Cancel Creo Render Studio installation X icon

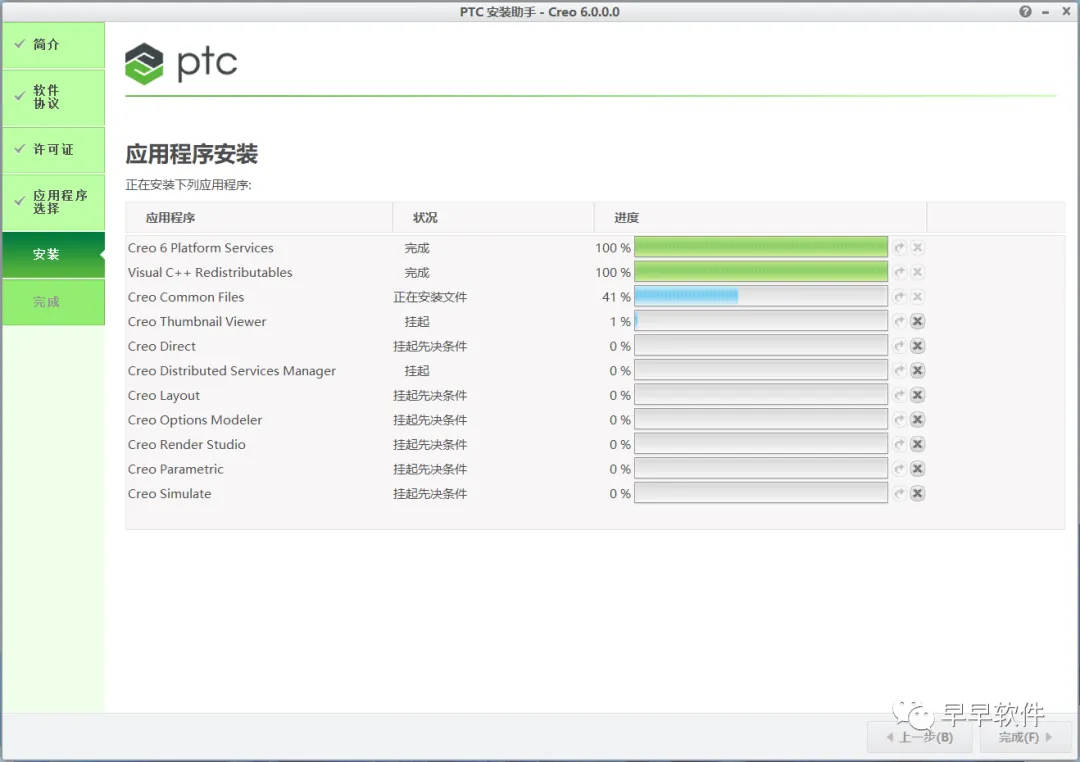(917, 444)
